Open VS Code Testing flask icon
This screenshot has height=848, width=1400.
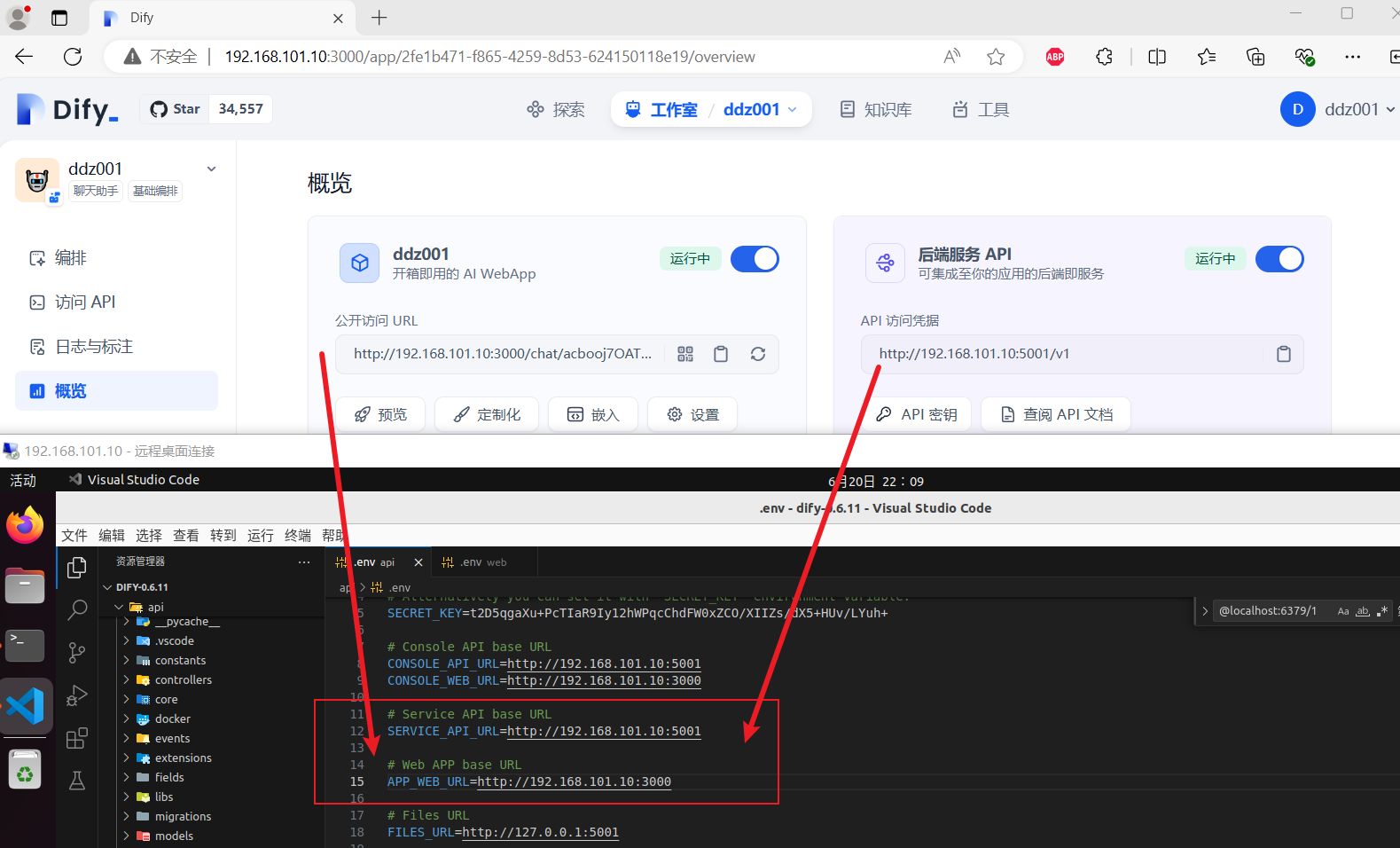tap(77, 781)
